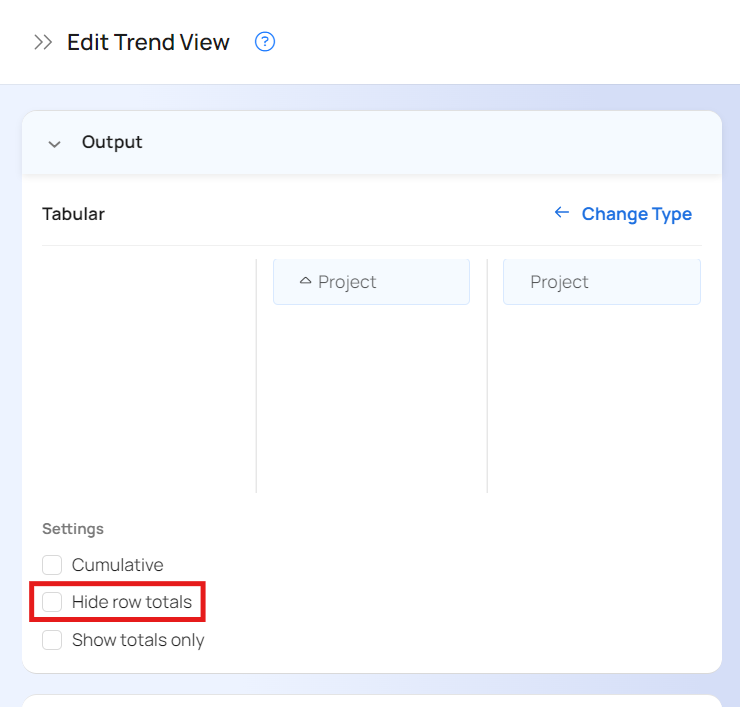740x707 pixels.
Task: Select the Project chip in the middle column
Action: click(x=371, y=282)
